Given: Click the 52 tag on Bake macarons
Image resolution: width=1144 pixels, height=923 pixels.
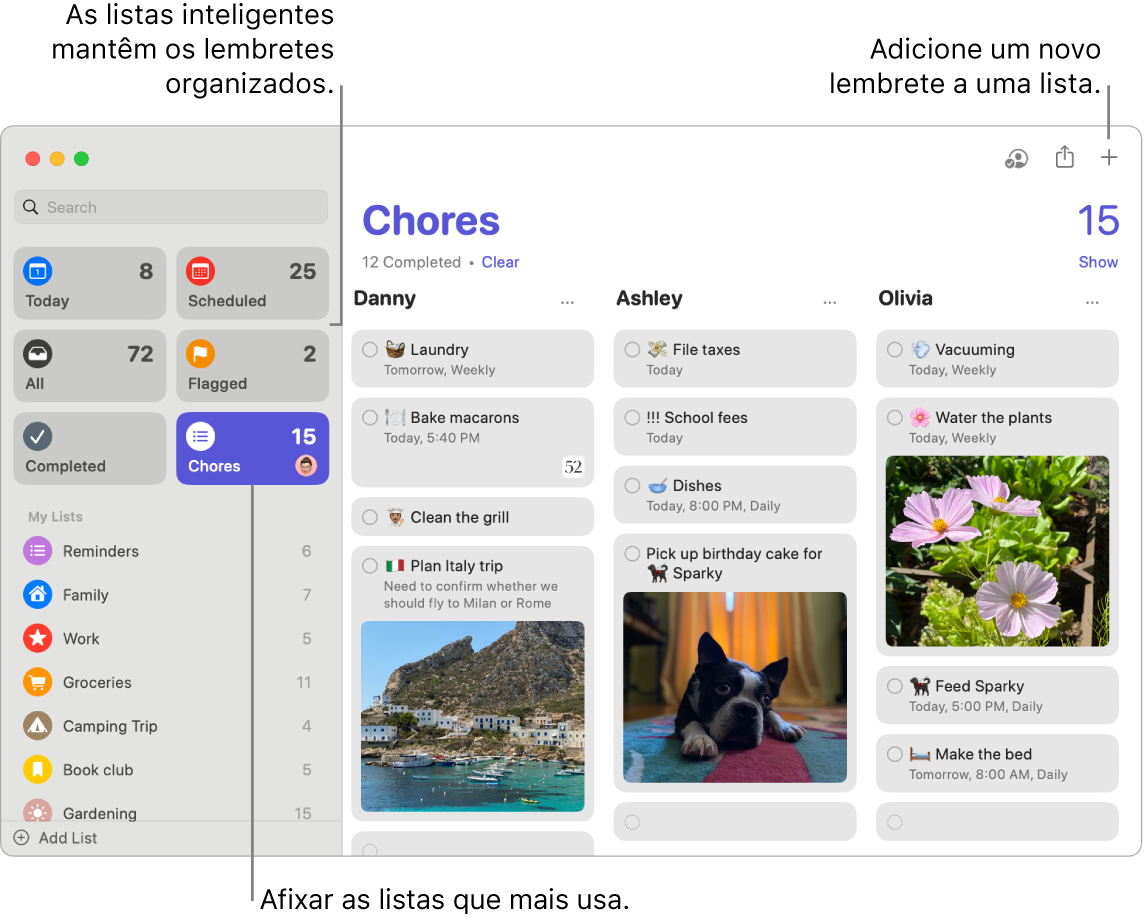Looking at the screenshot, I should (573, 467).
